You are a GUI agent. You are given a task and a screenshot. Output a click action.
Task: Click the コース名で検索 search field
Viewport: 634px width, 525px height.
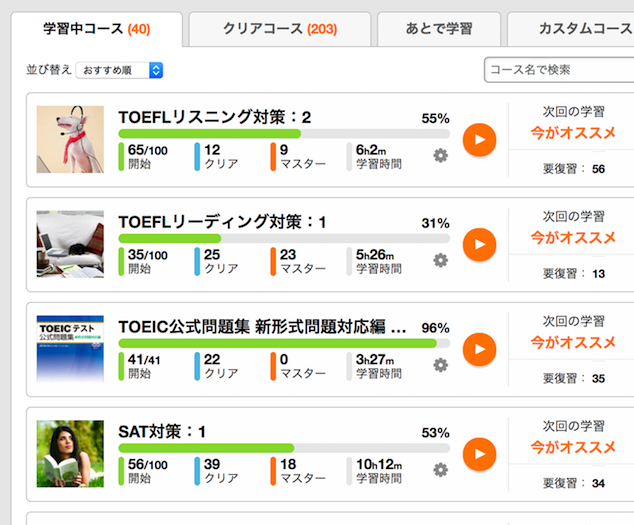tap(560, 70)
